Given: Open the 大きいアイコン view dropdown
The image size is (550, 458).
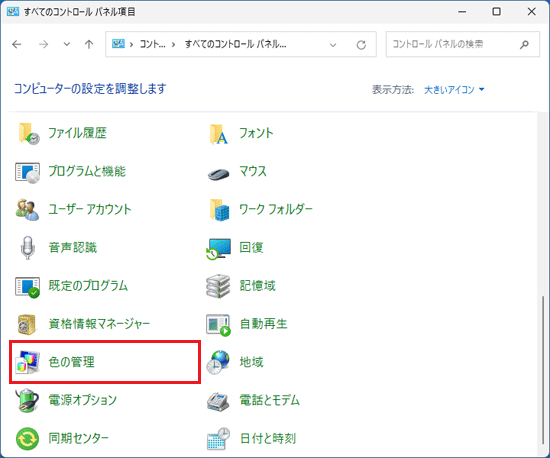Looking at the screenshot, I should pyautogui.click(x=454, y=90).
